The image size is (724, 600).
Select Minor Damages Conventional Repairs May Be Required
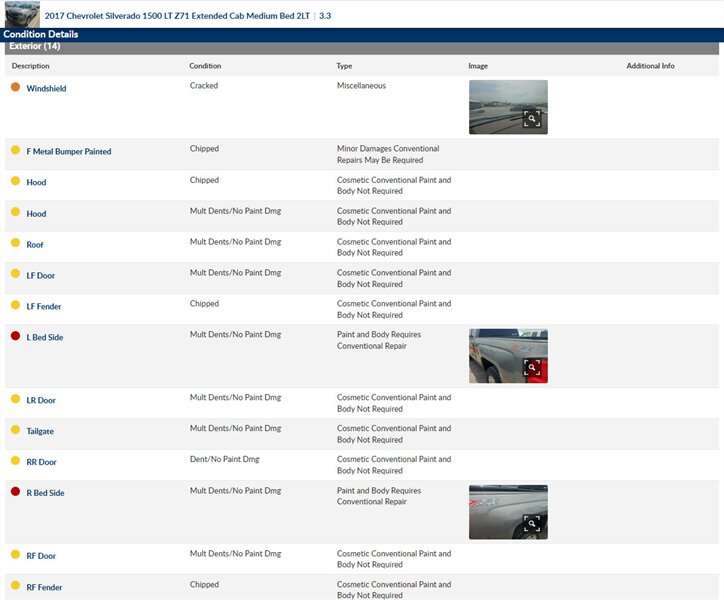(x=388, y=154)
